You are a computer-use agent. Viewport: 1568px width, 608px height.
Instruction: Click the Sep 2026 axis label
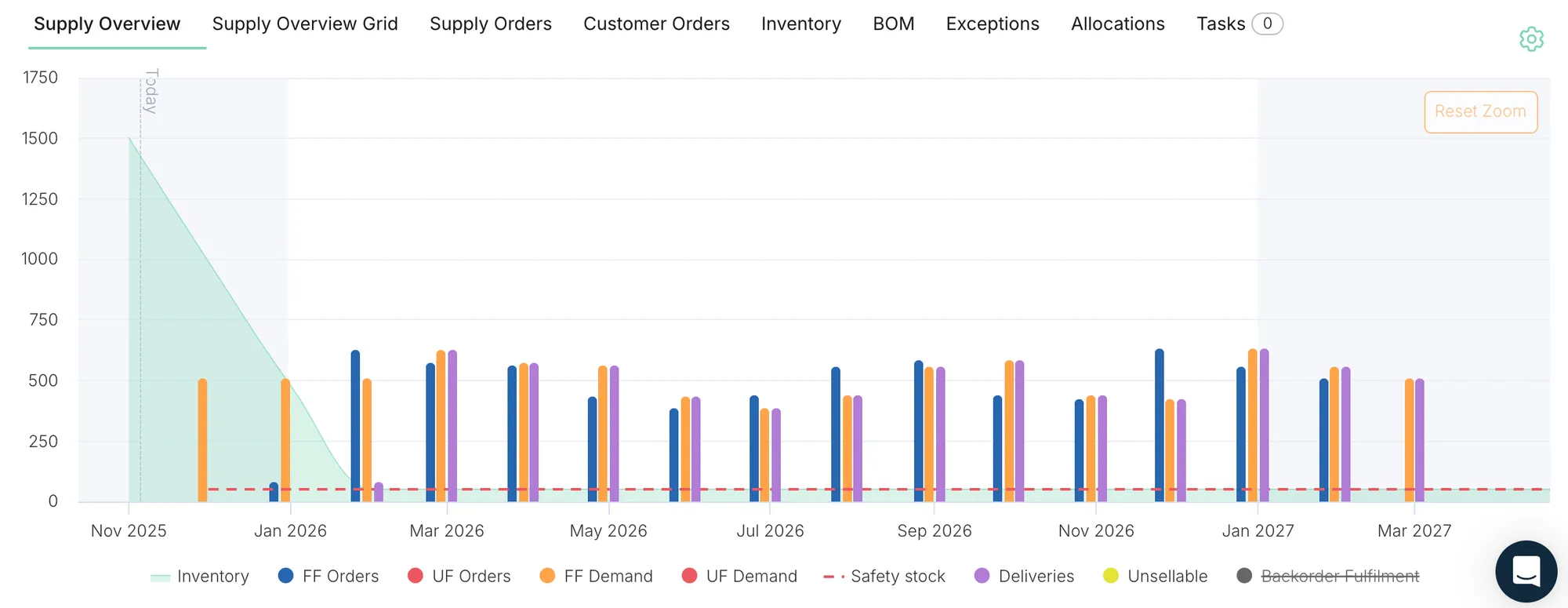(935, 531)
